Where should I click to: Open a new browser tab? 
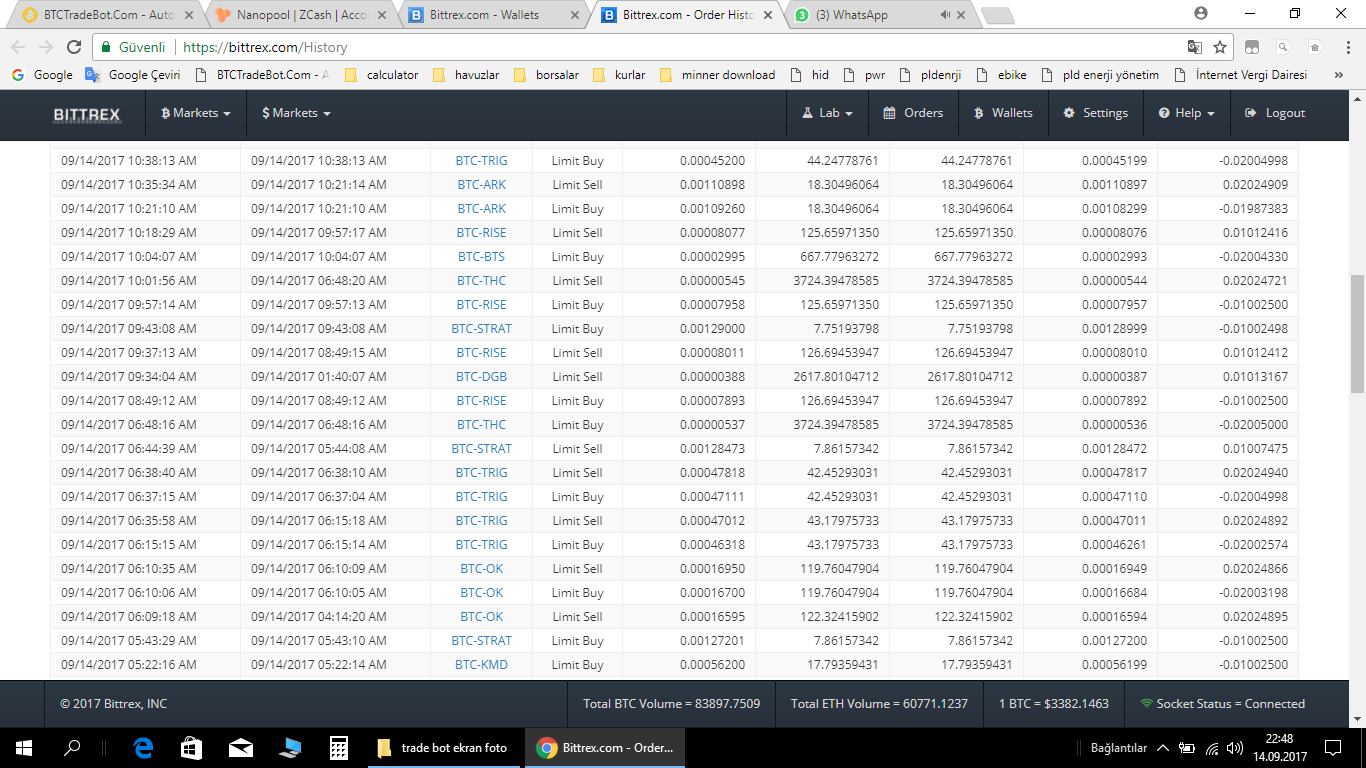pyautogui.click(x=997, y=16)
